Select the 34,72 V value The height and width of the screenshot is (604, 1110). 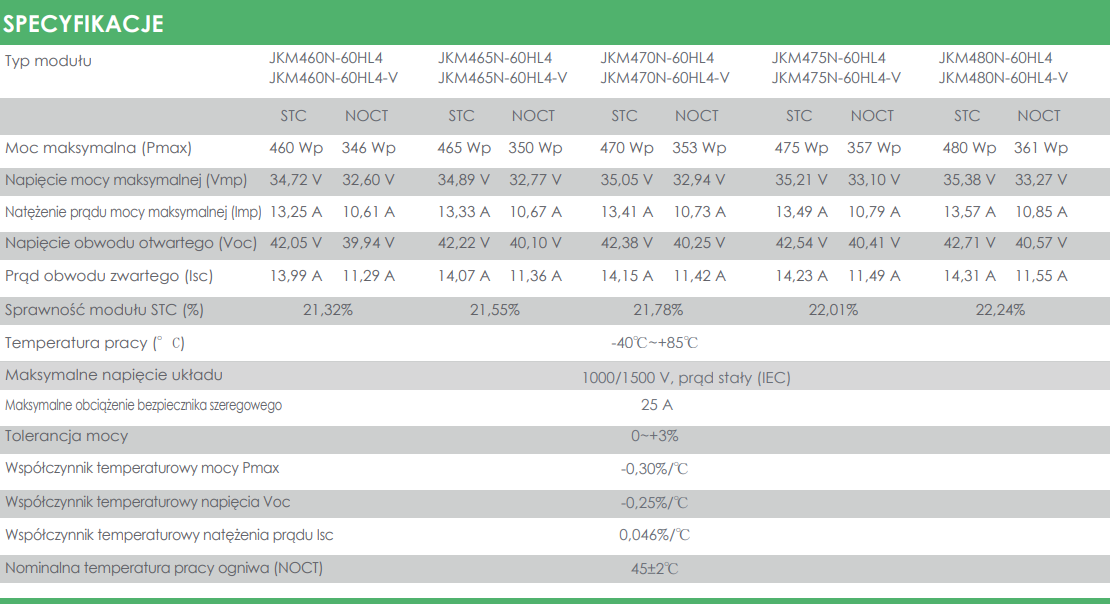(x=296, y=180)
